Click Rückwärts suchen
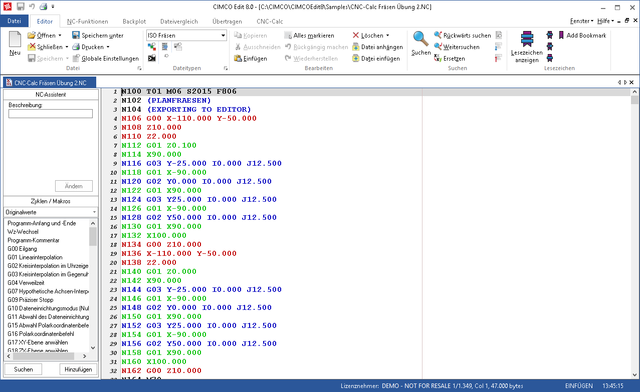The height and width of the screenshot is (392, 640). click(x=462, y=36)
